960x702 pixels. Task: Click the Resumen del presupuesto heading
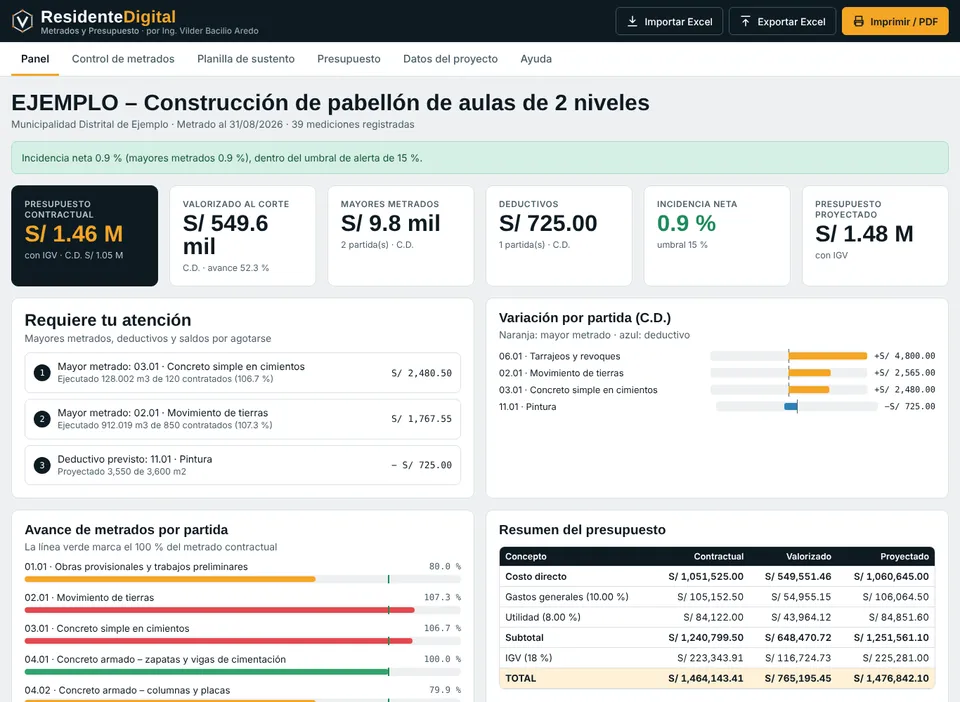(582, 529)
